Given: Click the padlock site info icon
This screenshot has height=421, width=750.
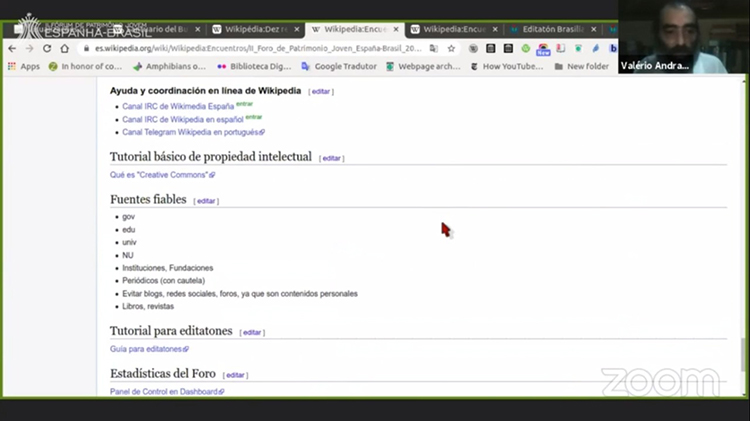Looking at the screenshot, I should click(x=87, y=48).
